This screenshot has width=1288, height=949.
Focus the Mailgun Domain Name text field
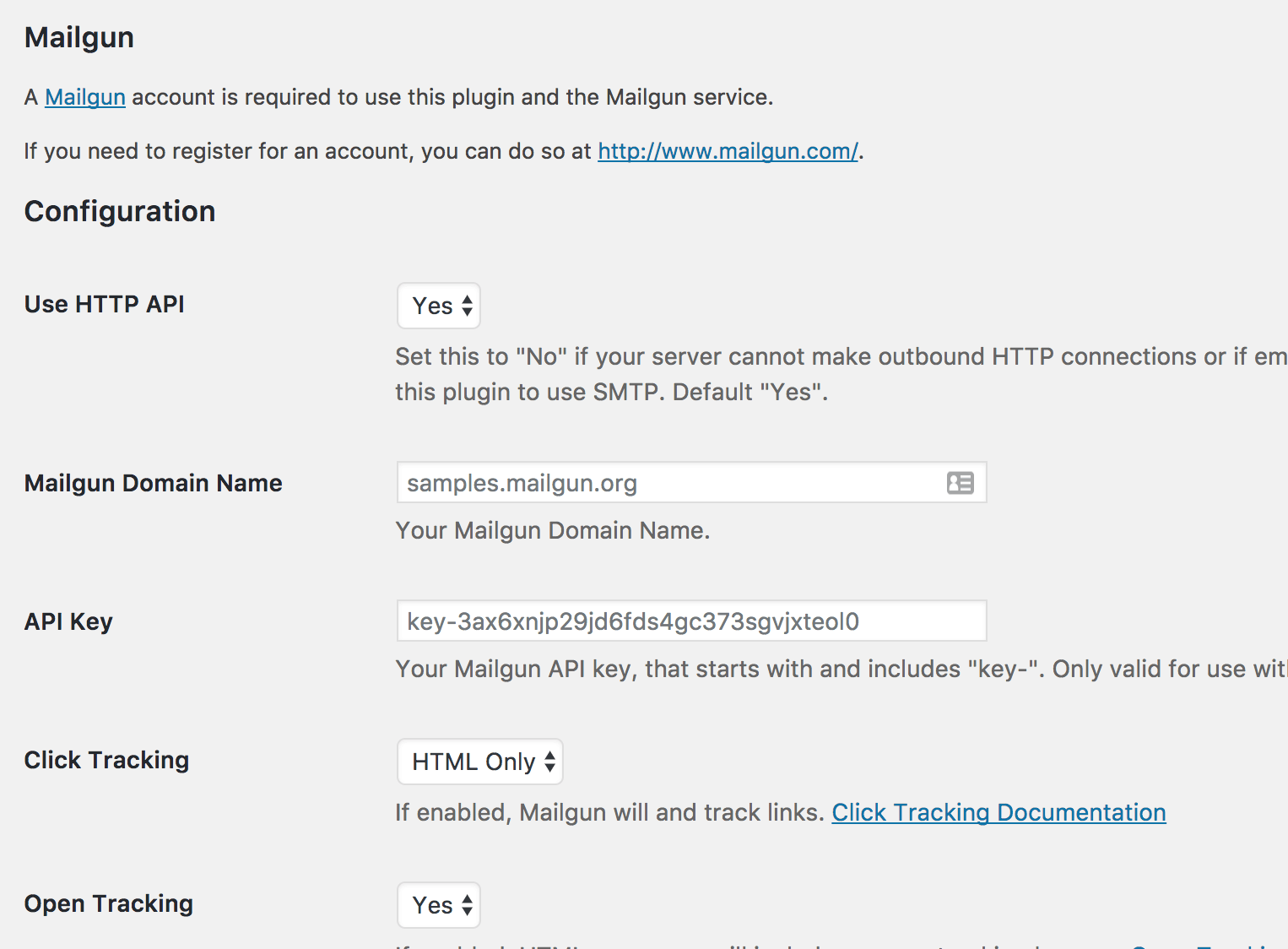667,483
